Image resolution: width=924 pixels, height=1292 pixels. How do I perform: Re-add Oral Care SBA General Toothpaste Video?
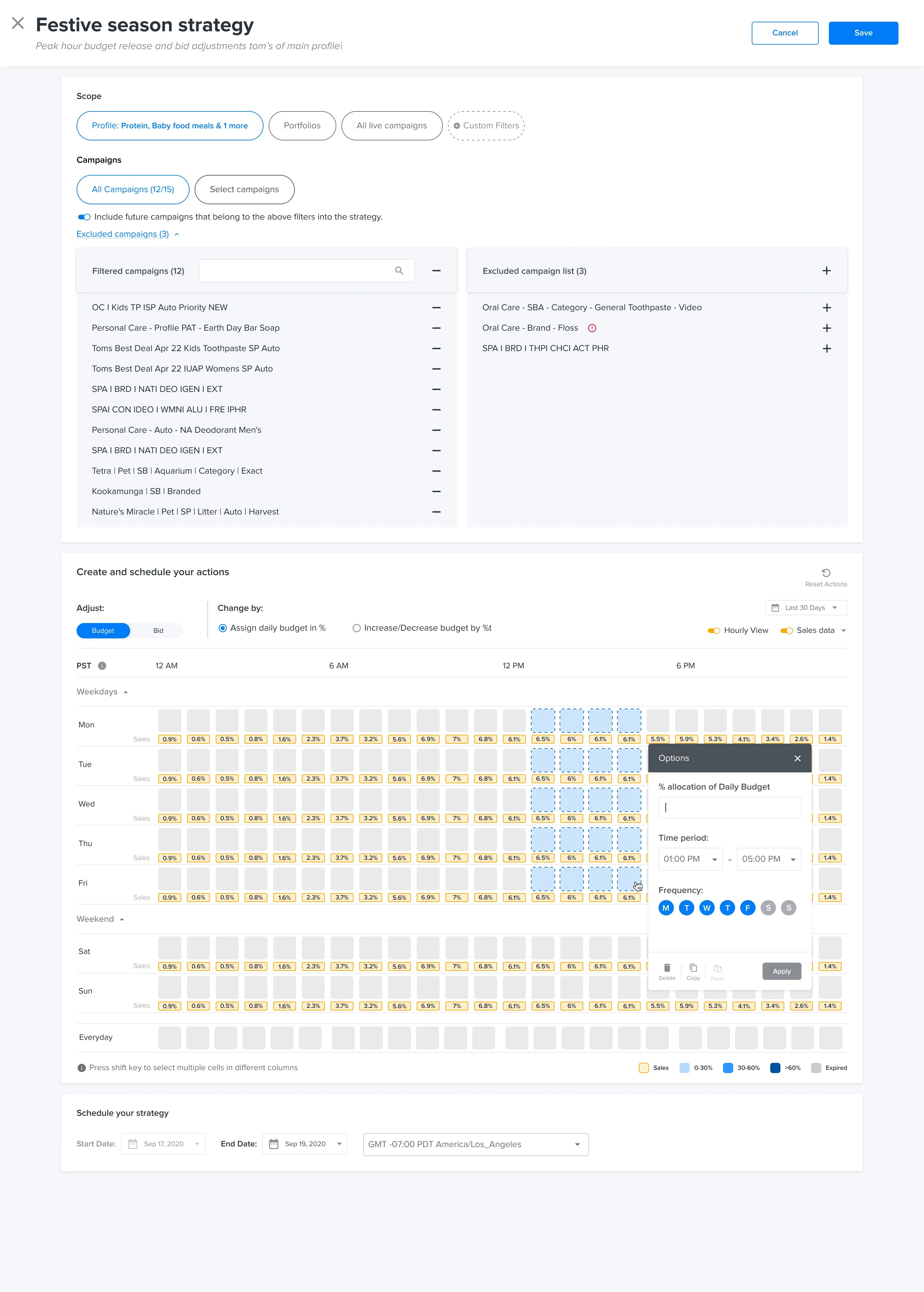coord(827,307)
